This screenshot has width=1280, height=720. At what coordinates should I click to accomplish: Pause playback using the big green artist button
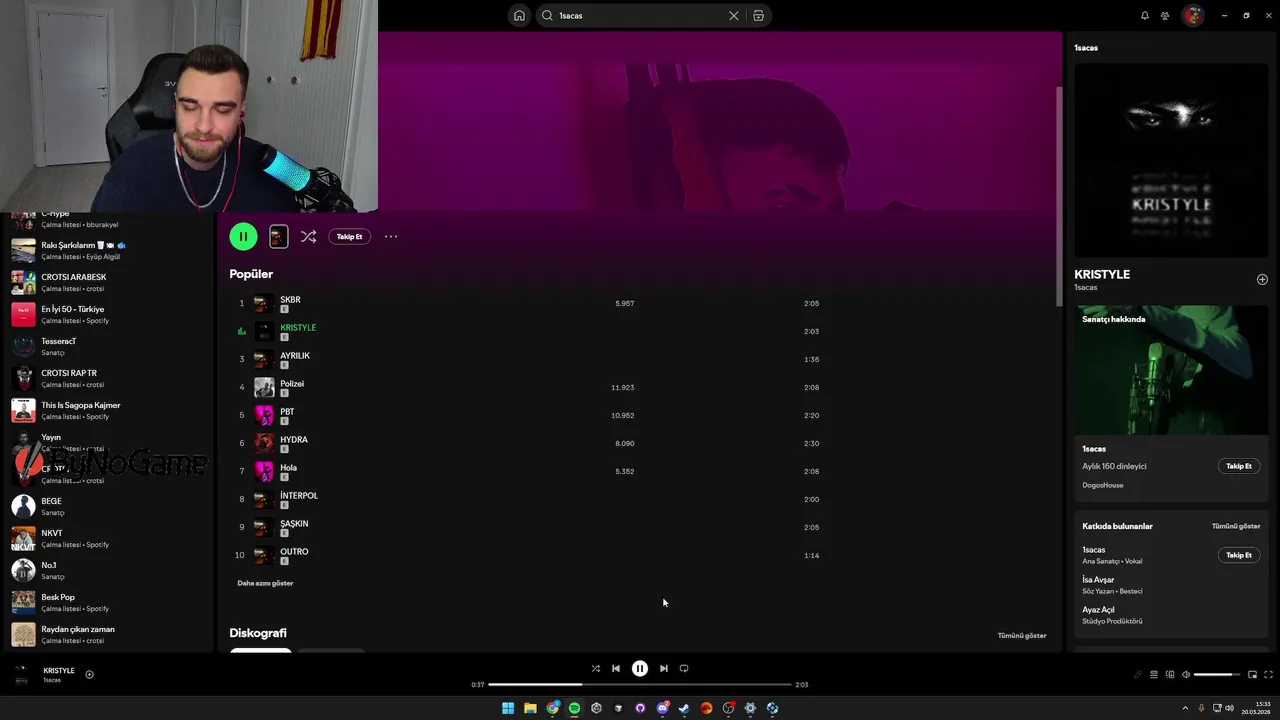click(x=243, y=236)
